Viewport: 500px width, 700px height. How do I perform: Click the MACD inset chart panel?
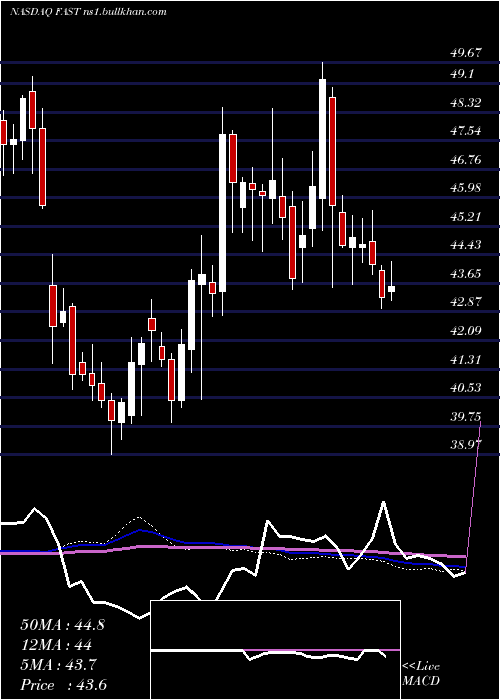point(275,650)
